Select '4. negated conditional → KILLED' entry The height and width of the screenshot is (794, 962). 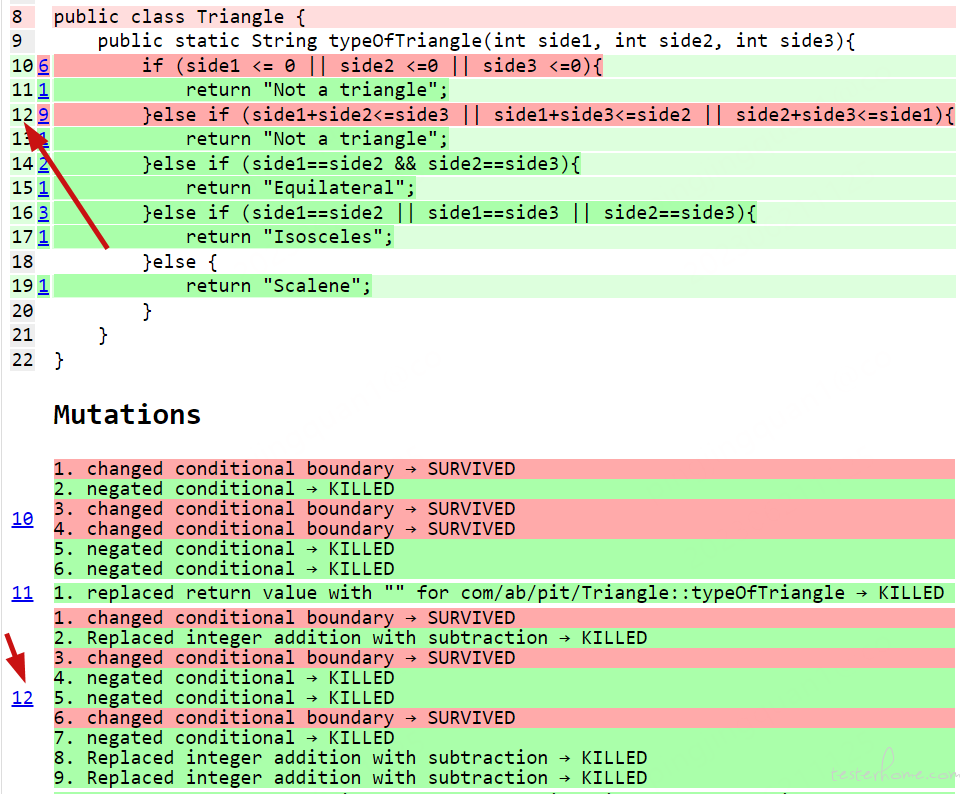(x=504, y=678)
